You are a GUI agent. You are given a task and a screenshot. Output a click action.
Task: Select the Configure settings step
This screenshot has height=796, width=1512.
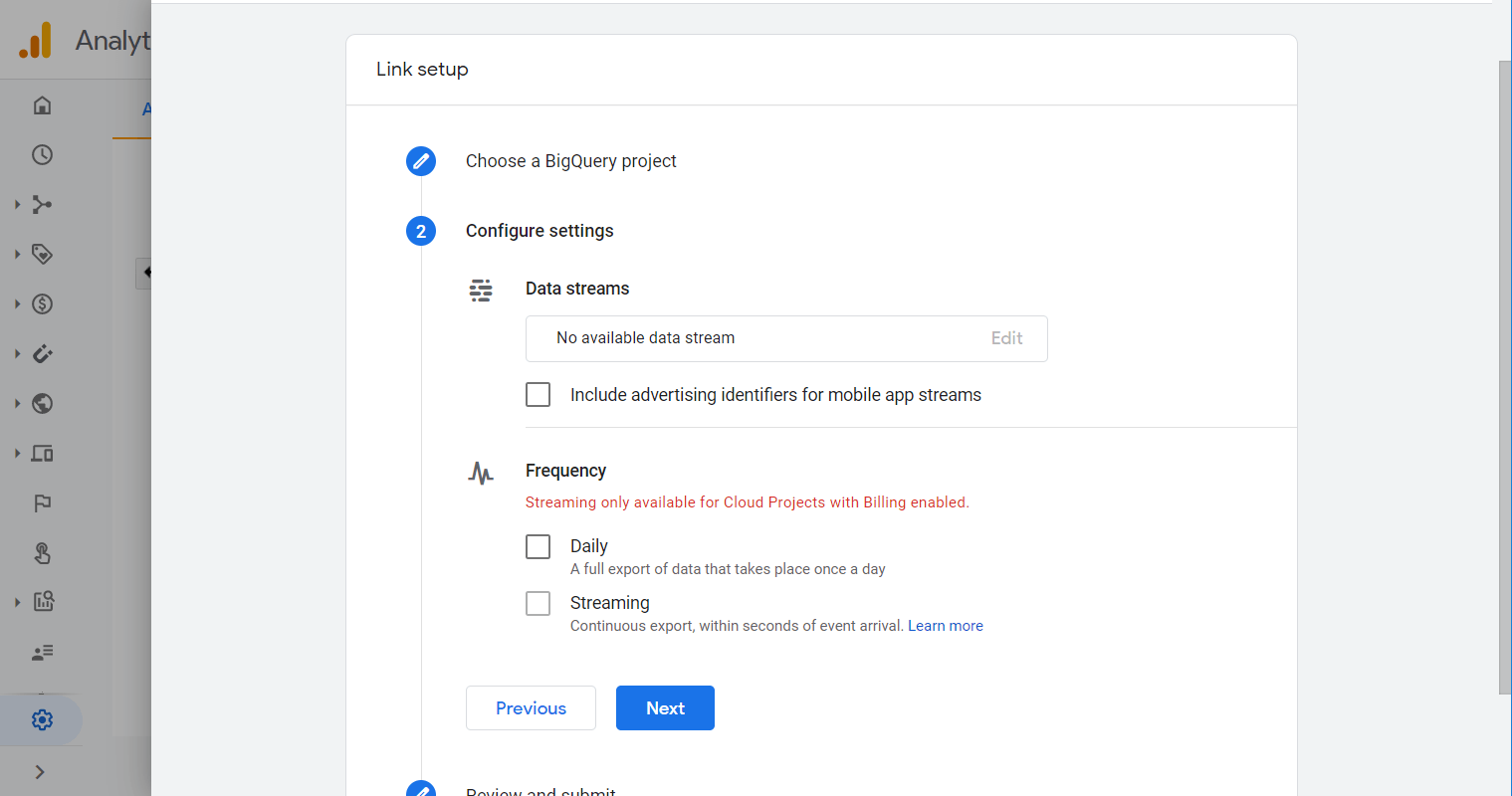pos(540,231)
